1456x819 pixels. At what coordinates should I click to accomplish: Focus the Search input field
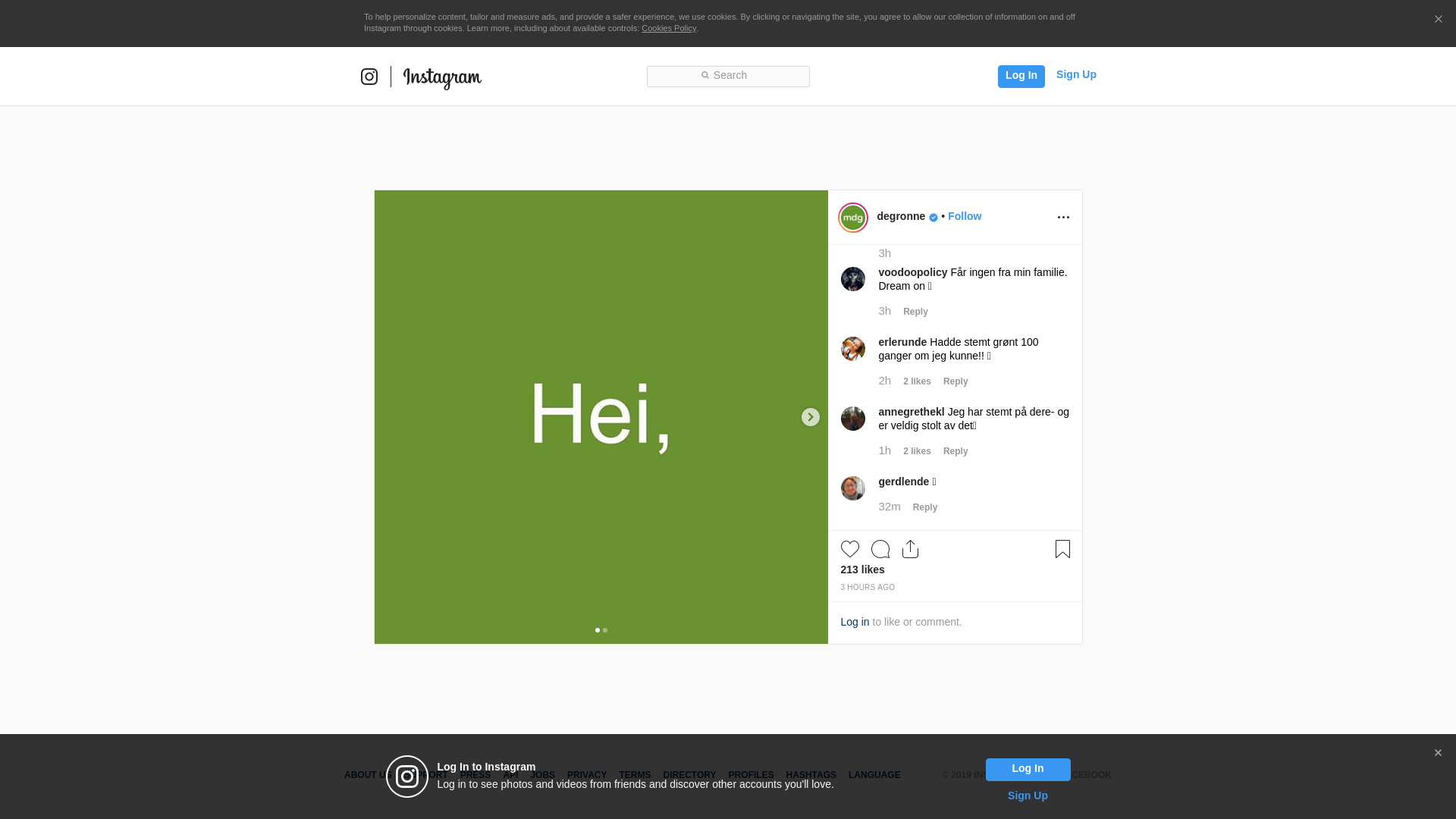728,76
